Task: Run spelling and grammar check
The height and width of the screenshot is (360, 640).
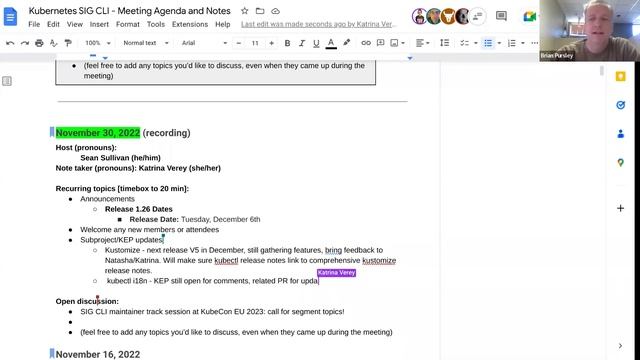Action: [x=53, y=43]
